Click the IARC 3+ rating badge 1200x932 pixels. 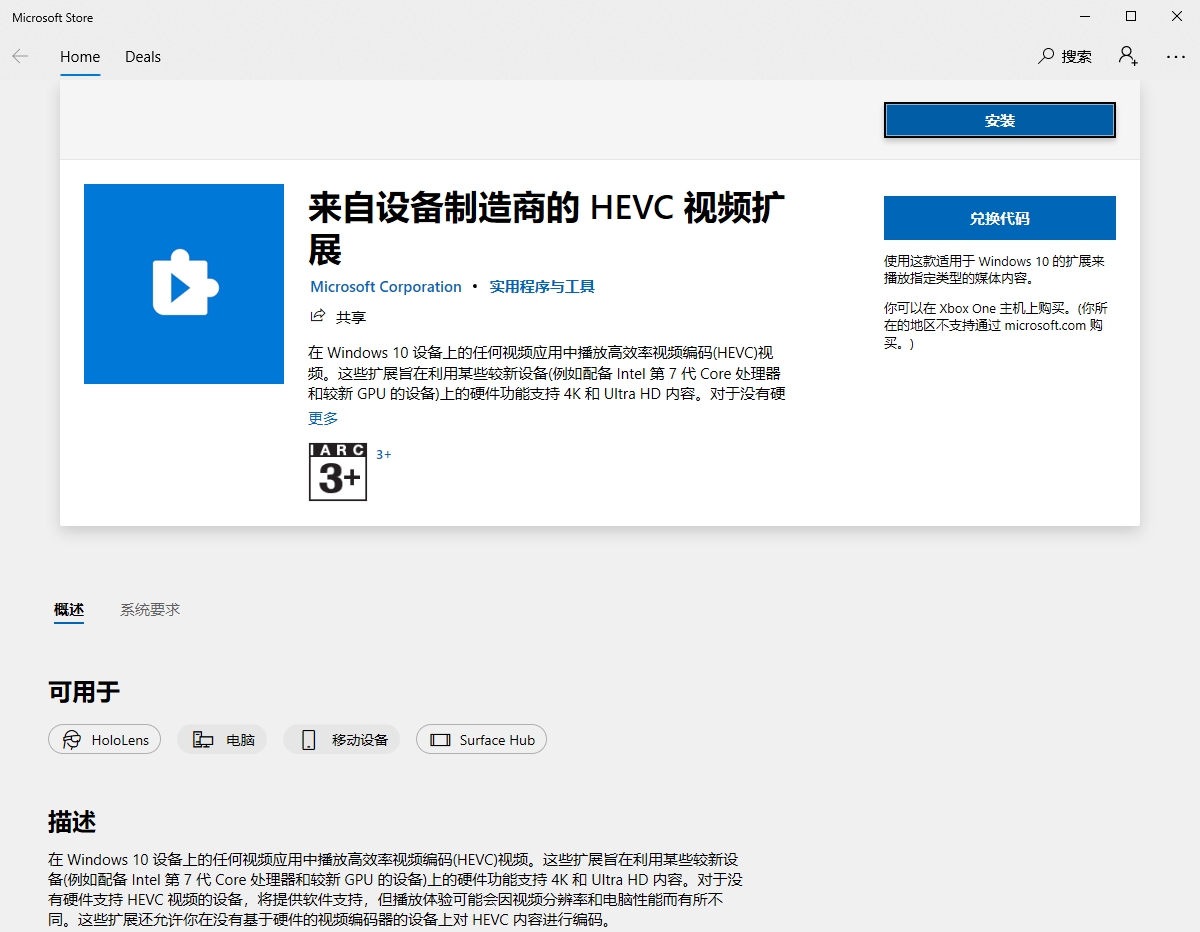tap(338, 472)
